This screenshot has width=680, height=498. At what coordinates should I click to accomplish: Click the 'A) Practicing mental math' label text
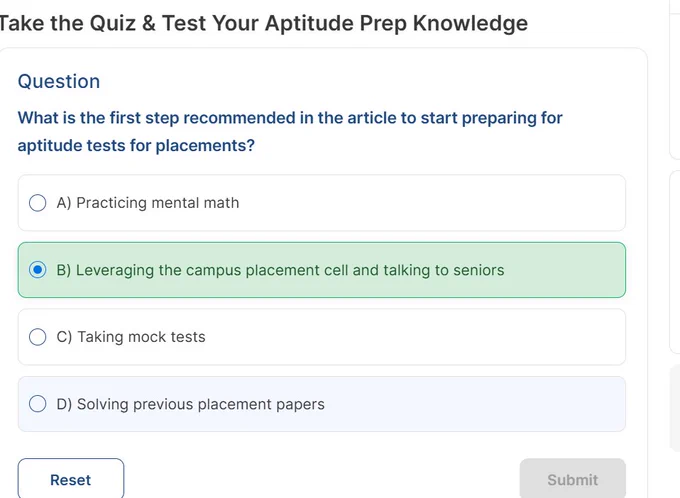click(148, 203)
